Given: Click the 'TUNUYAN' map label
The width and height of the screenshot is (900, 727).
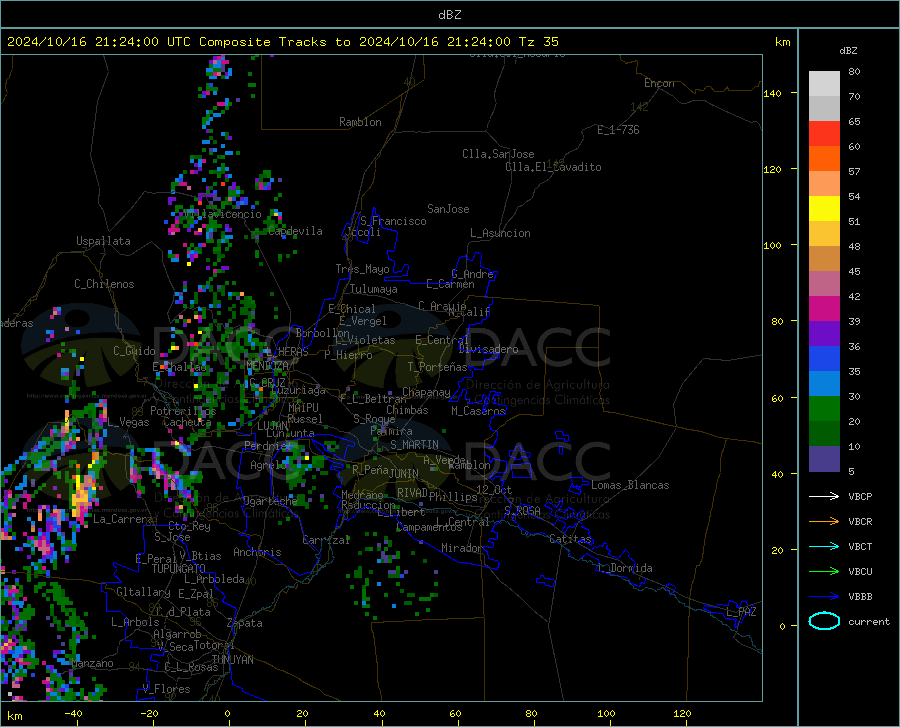Looking at the screenshot, I should pyautogui.click(x=232, y=659).
